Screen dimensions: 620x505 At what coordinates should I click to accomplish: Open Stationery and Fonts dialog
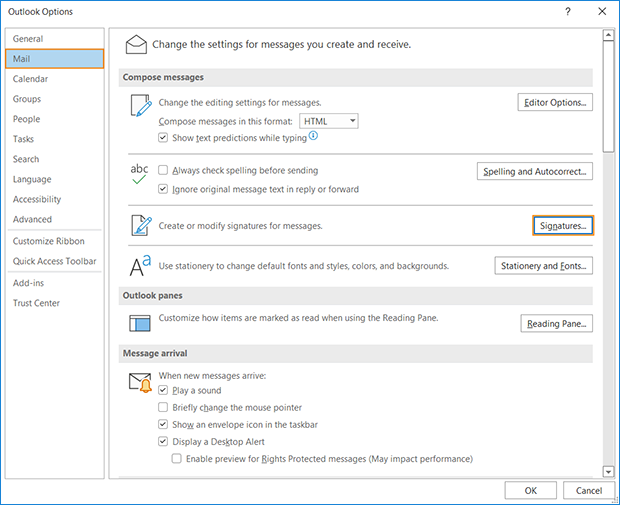coord(543,266)
